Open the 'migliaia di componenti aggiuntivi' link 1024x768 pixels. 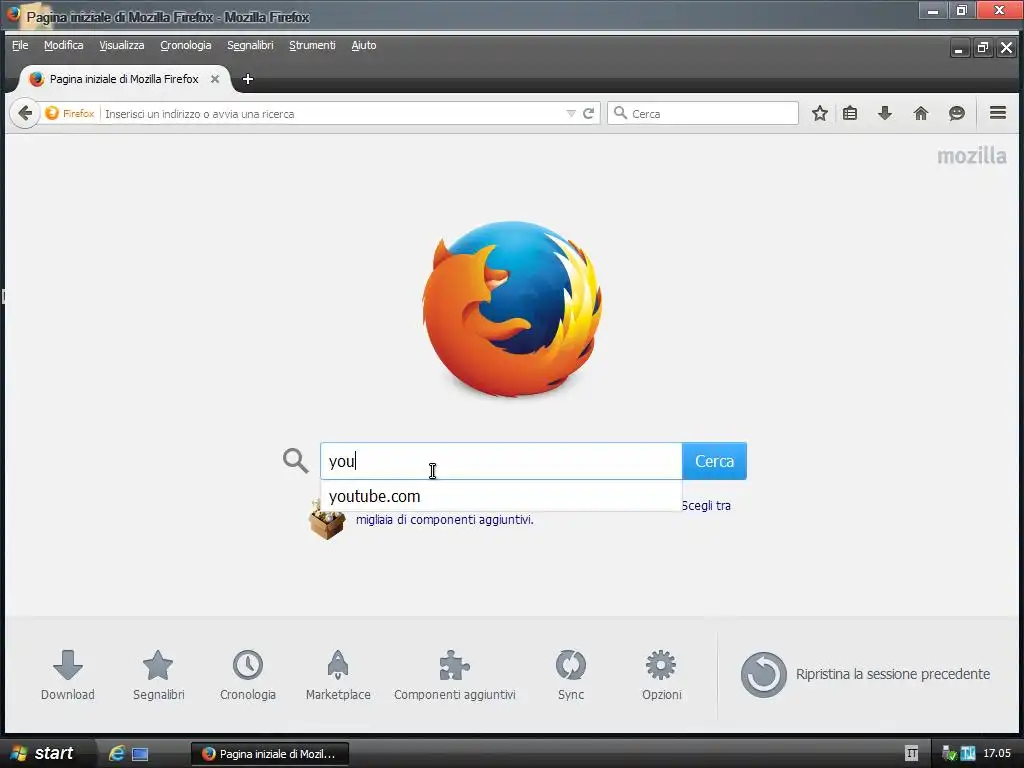click(445, 520)
